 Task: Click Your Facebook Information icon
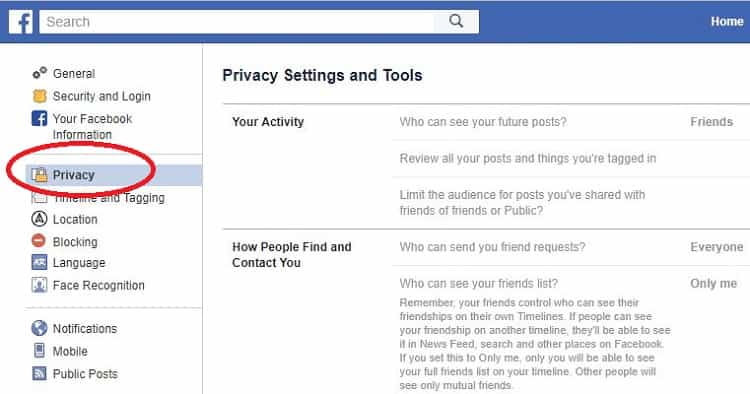tap(39, 118)
